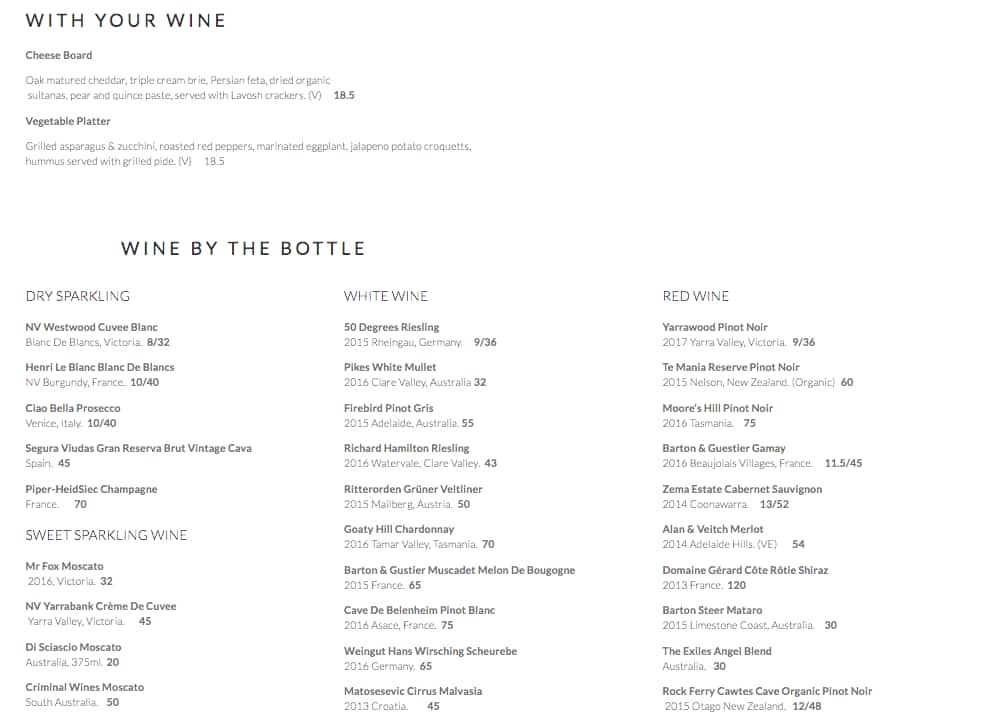
Task: Choose Zema Estate Cabernet Sauvignon
Action: coord(742,489)
